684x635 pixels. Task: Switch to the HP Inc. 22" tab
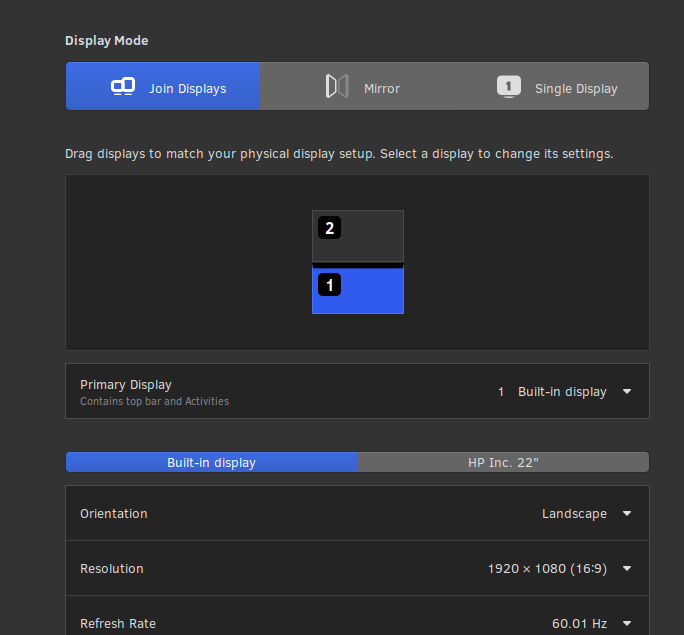click(x=503, y=462)
